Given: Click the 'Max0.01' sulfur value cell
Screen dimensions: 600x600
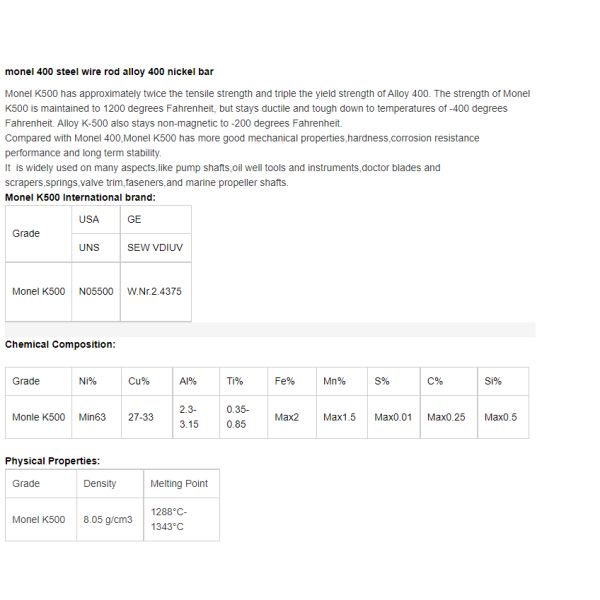Looking at the screenshot, I should pyautogui.click(x=393, y=417).
